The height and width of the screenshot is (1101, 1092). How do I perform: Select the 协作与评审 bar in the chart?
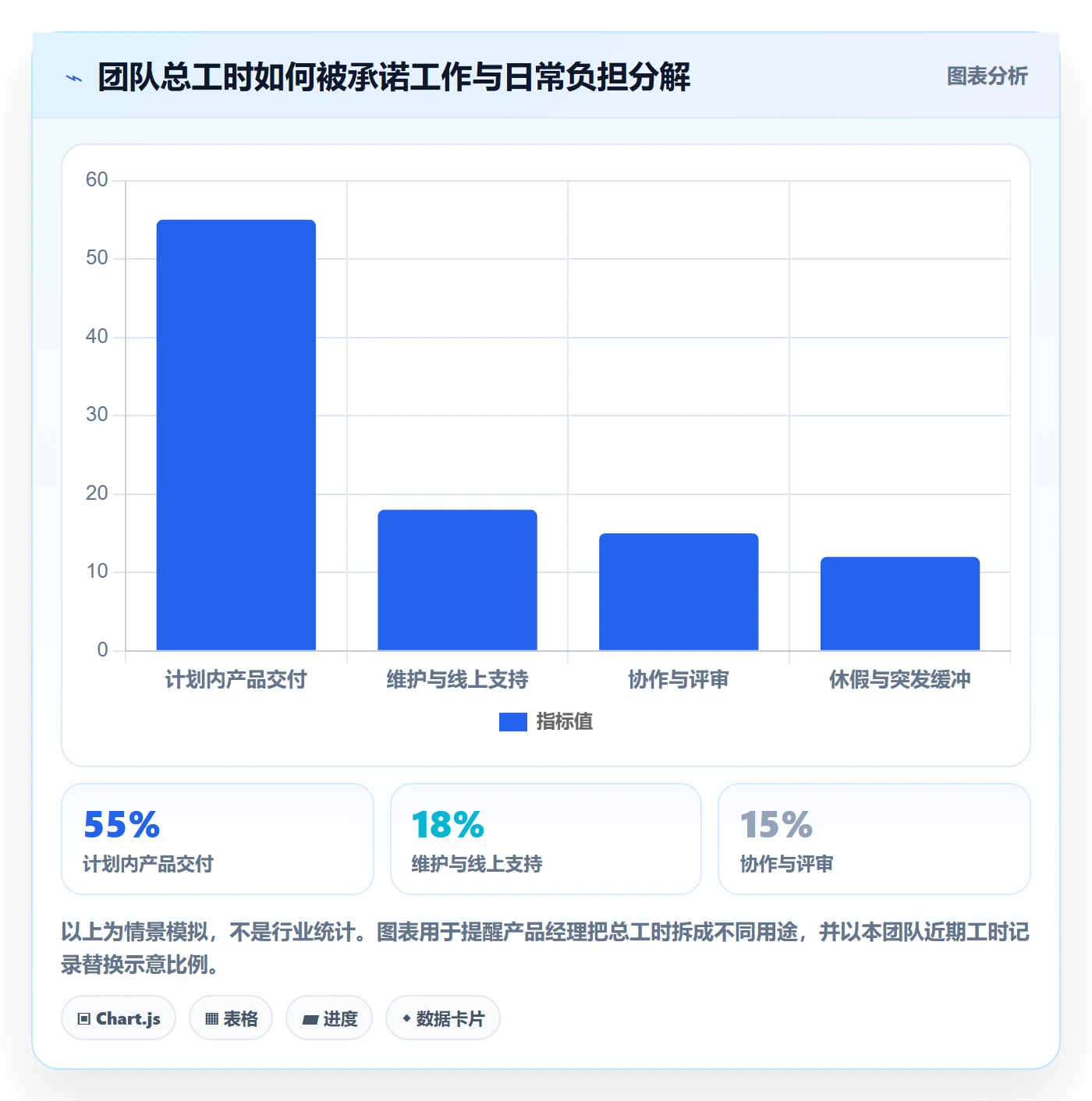[x=679, y=592]
